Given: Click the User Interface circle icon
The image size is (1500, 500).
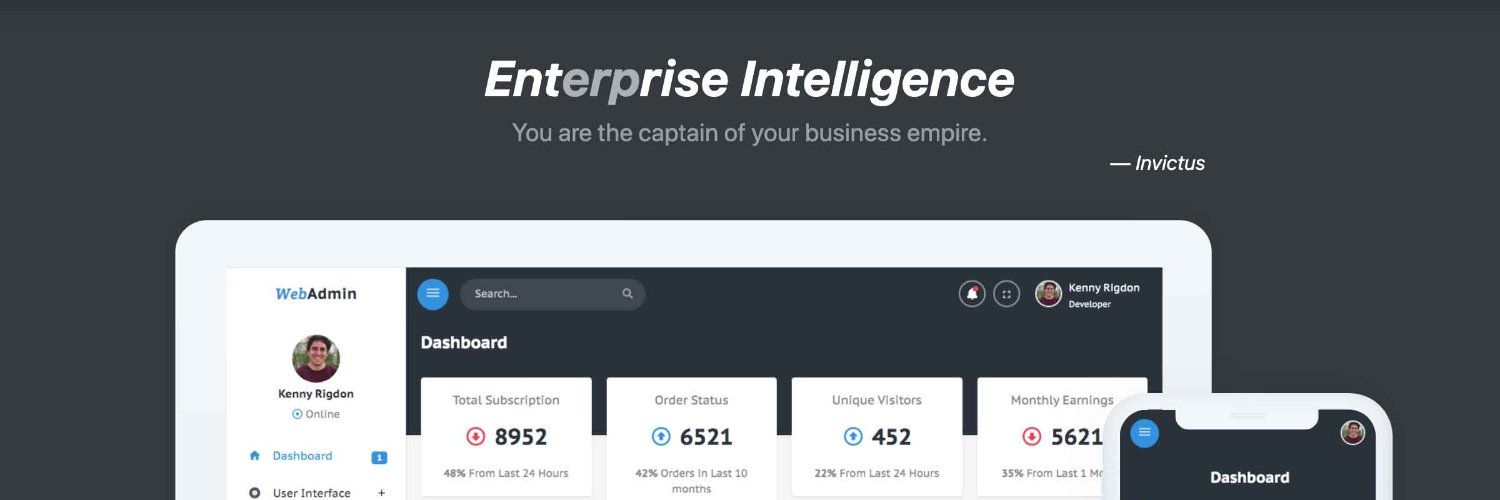Looking at the screenshot, I should (x=254, y=493).
